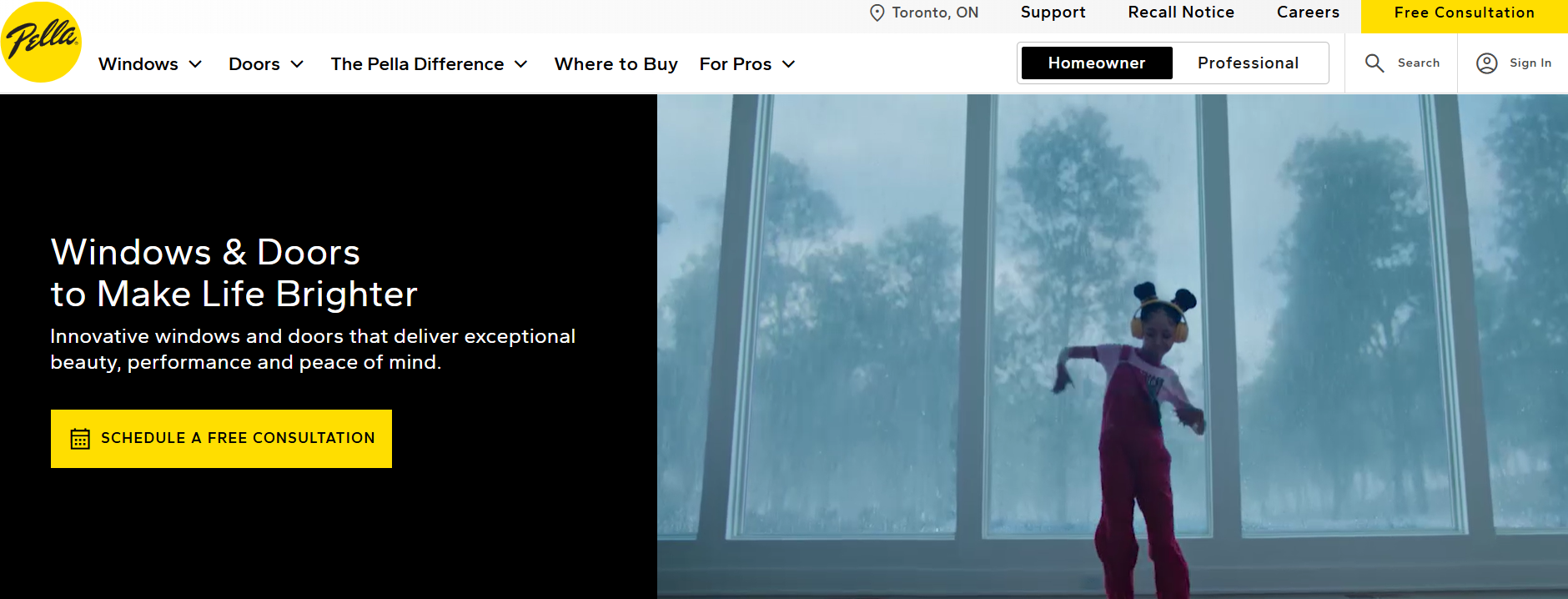Open the Support link

[x=1053, y=13]
